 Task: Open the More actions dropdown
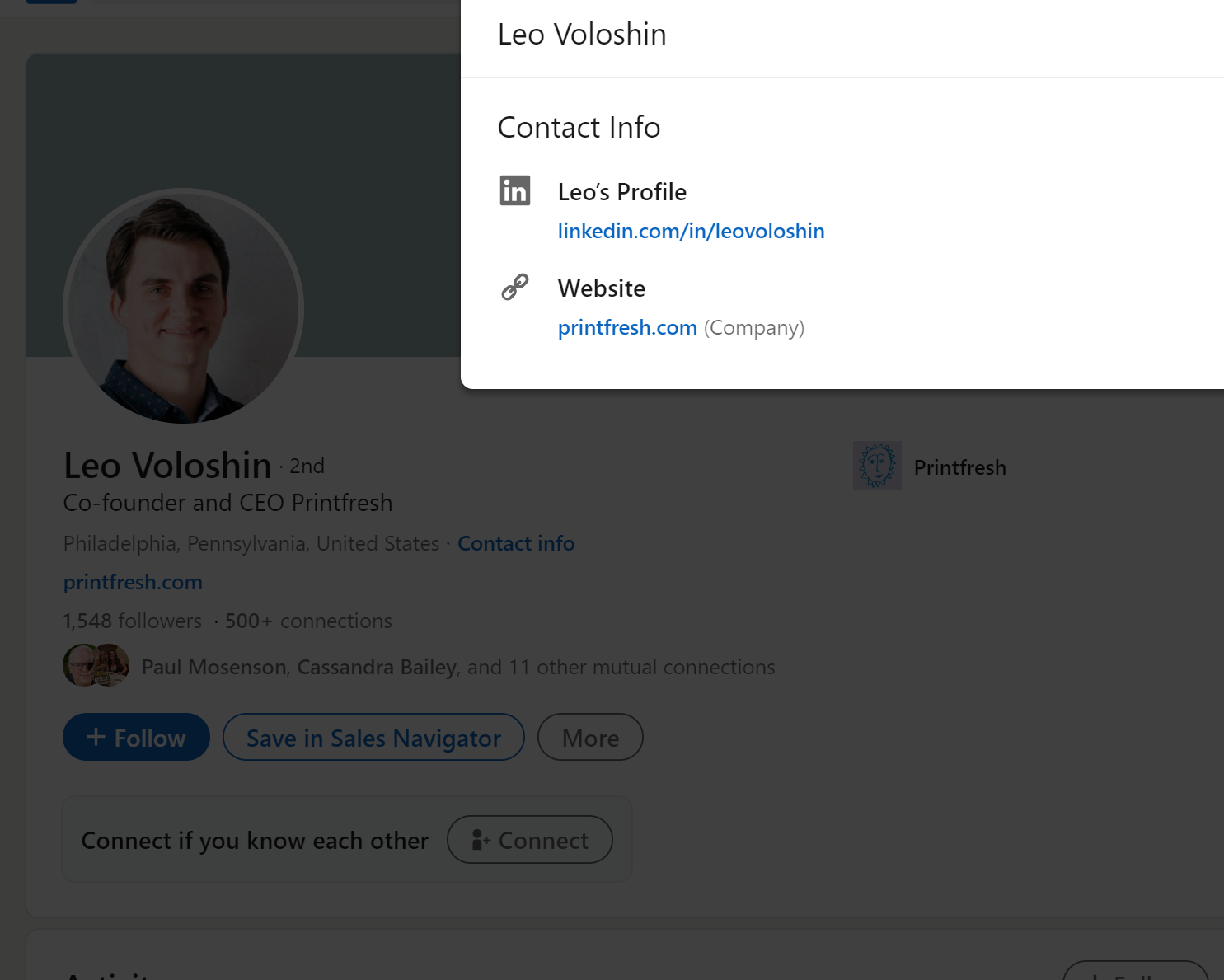pos(590,738)
